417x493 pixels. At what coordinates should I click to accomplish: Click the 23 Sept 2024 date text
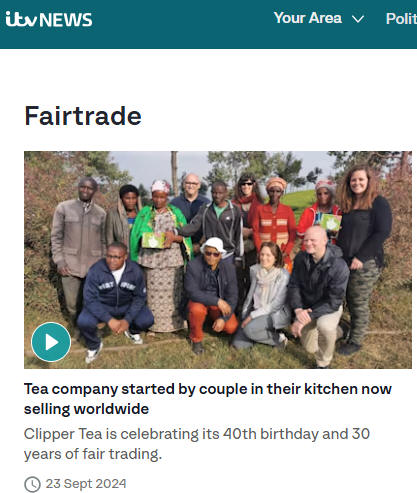pyautogui.click(x=86, y=484)
